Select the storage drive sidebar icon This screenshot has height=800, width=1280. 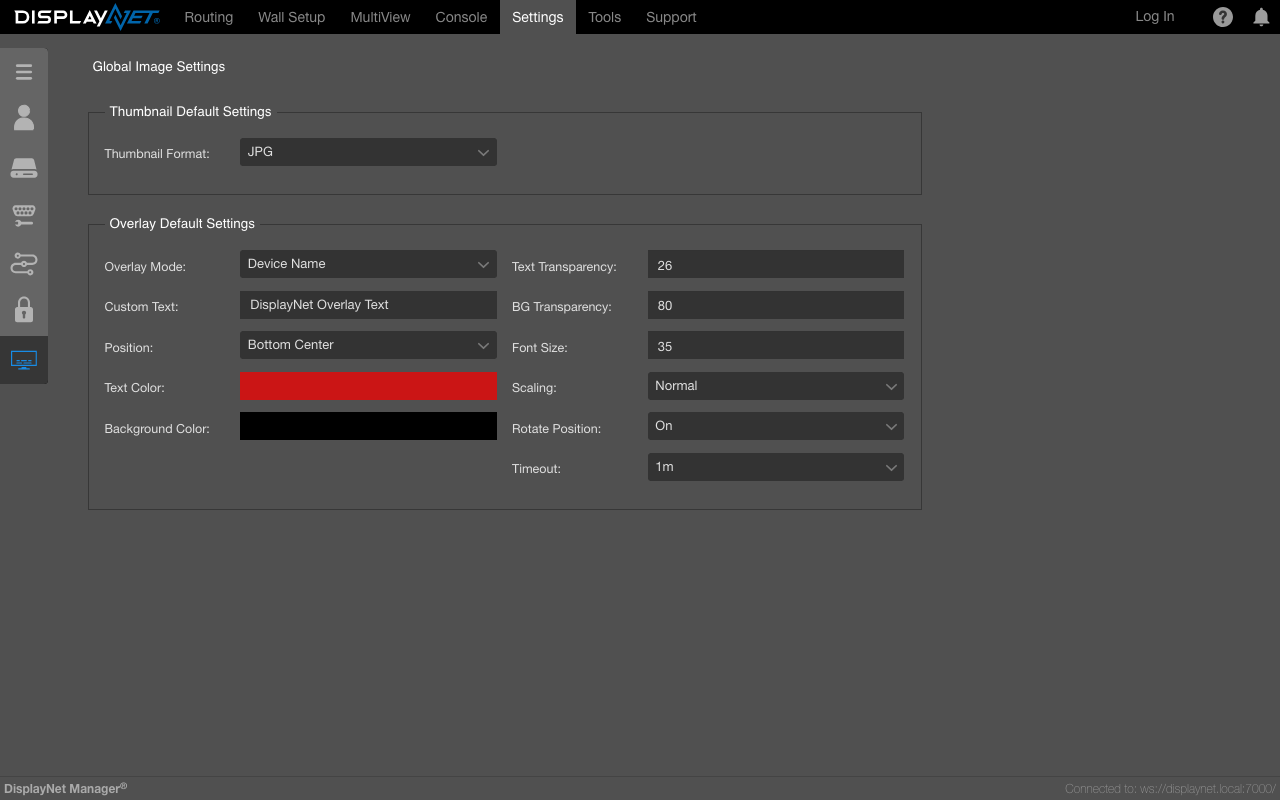coord(24,168)
